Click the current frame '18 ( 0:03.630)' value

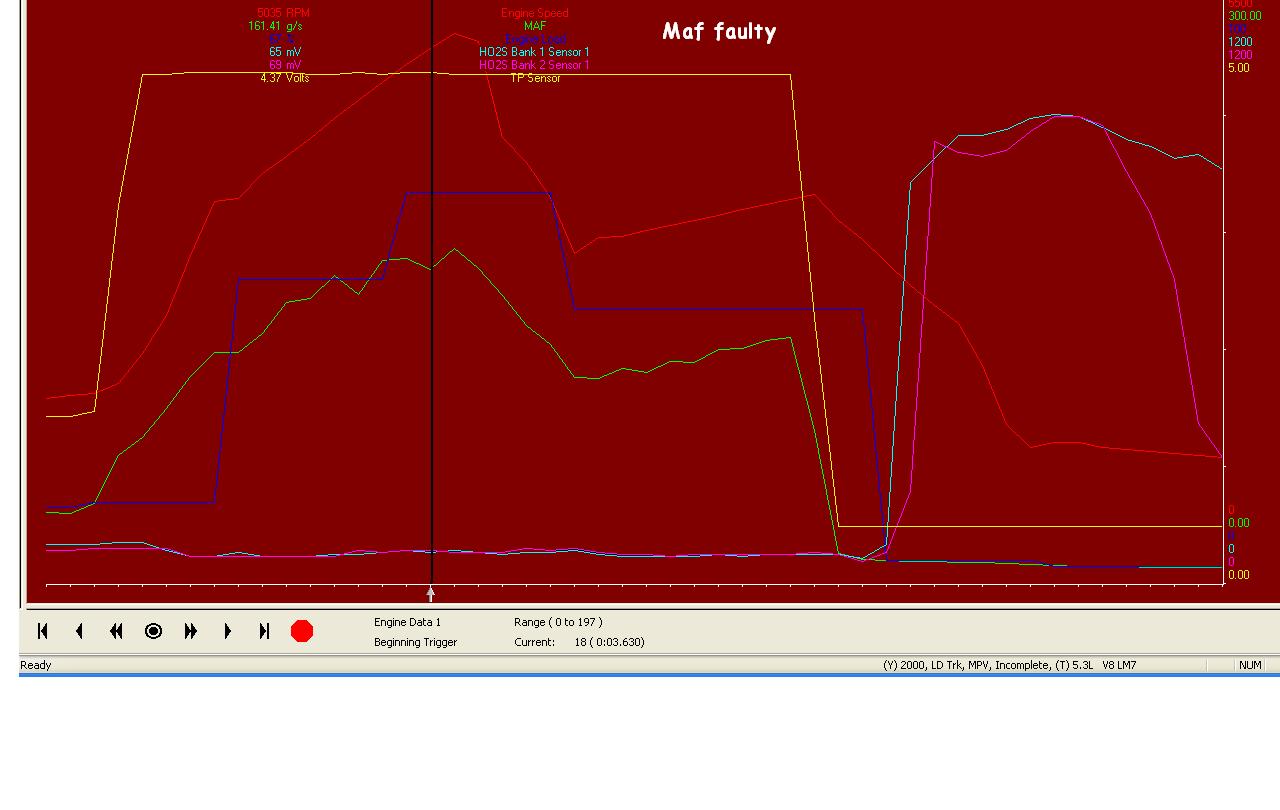coord(609,642)
